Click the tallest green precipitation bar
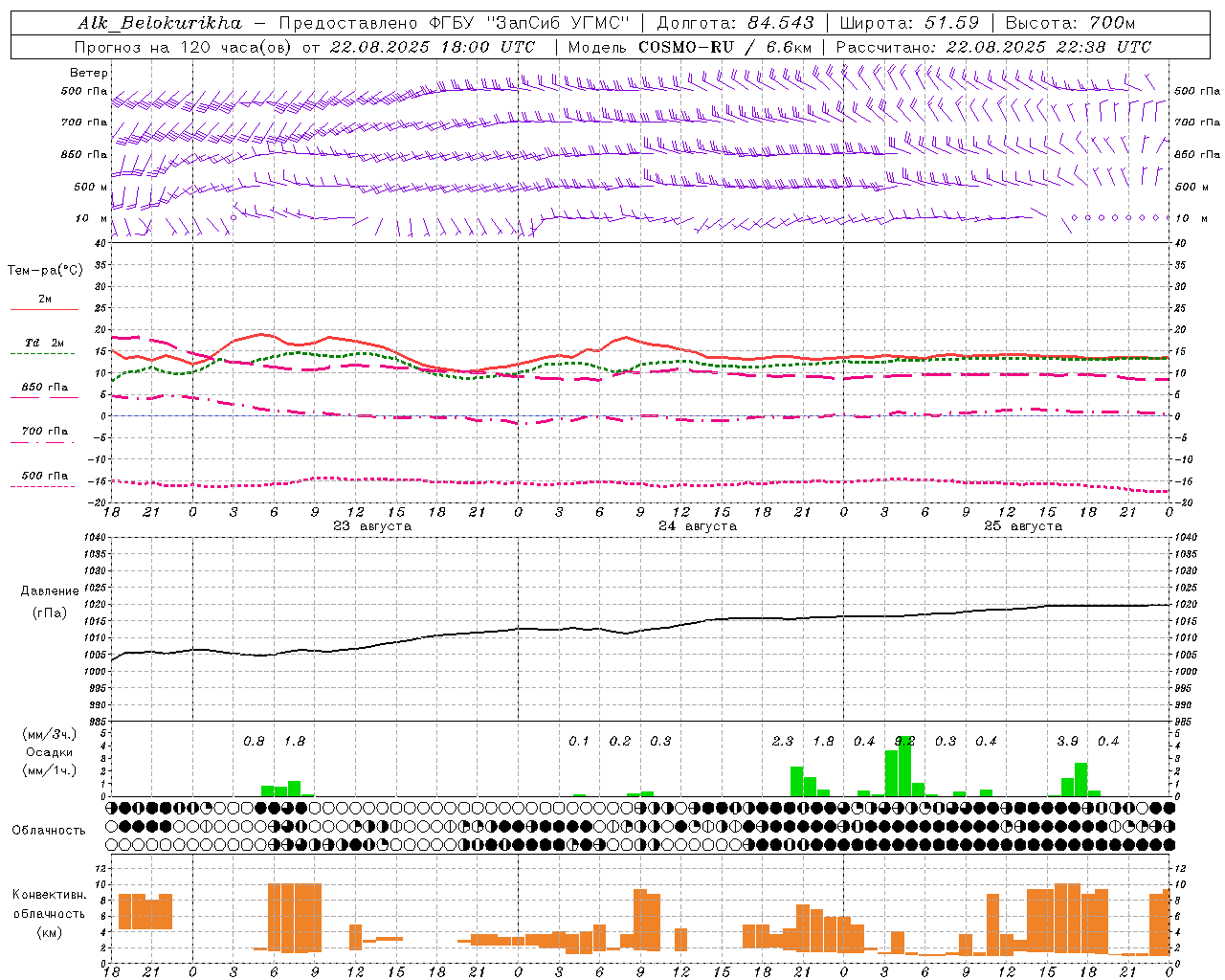 click(904, 767)
